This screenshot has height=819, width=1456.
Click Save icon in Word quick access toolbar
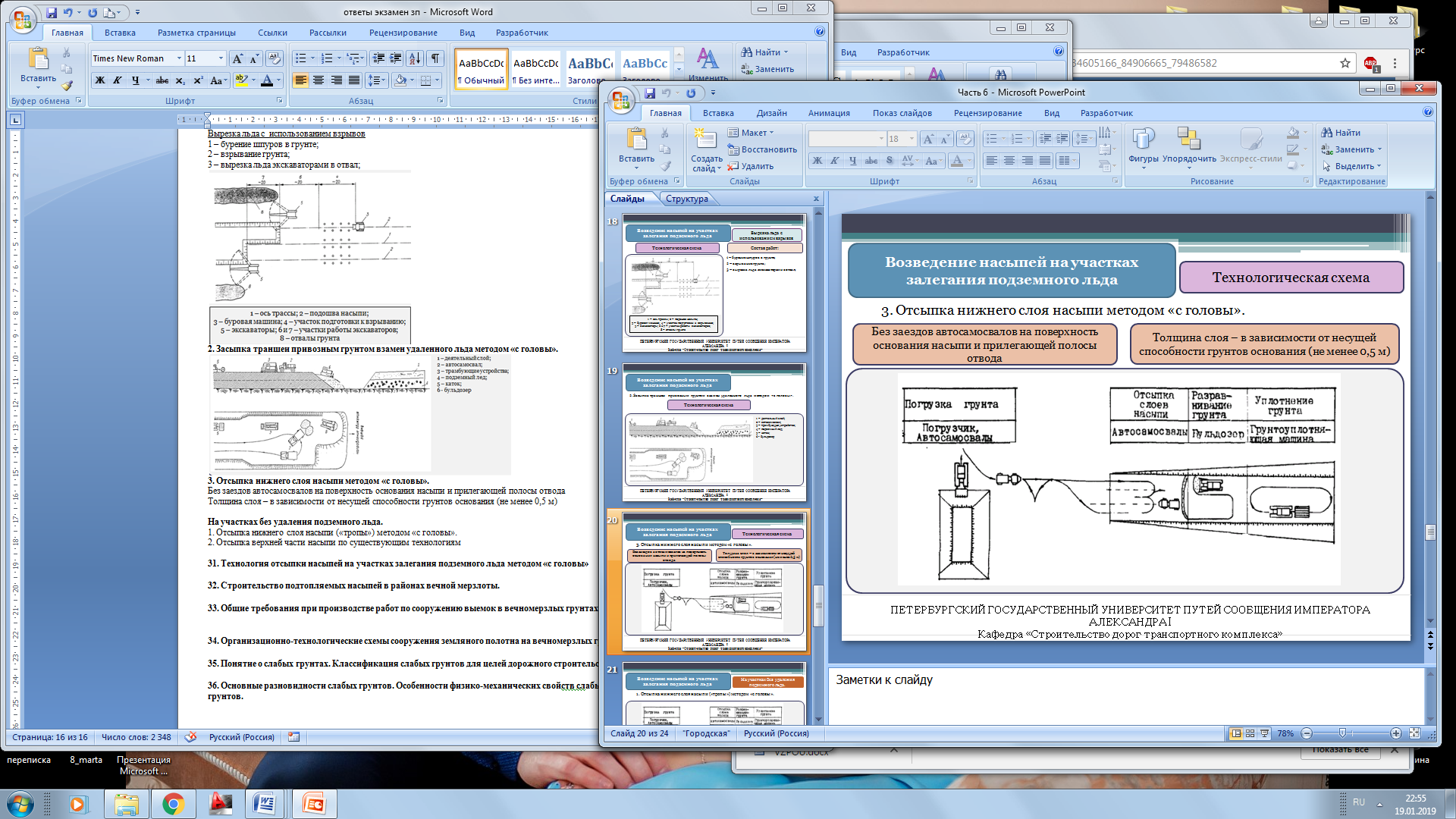click(52, 12)
